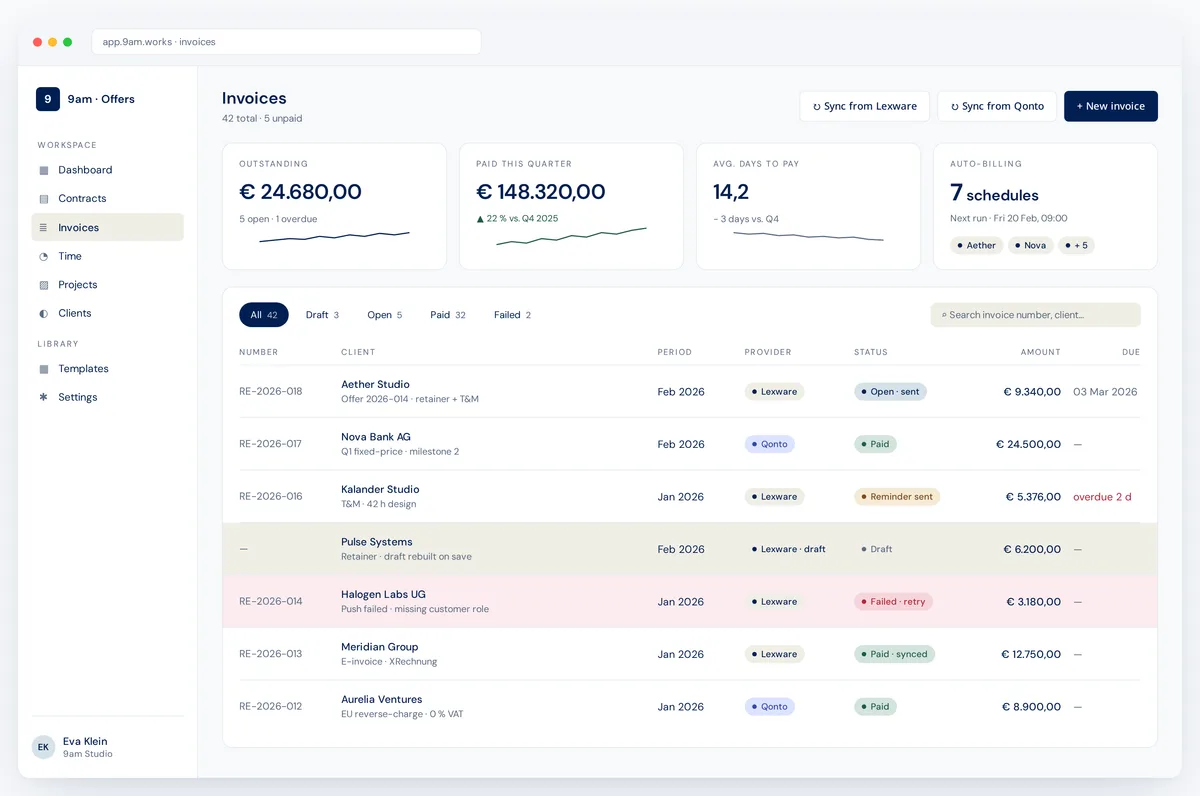The height and width of the screenshot is (796, 1200).
Task: Click the Aether schedule chip
Action: point(977,245)
